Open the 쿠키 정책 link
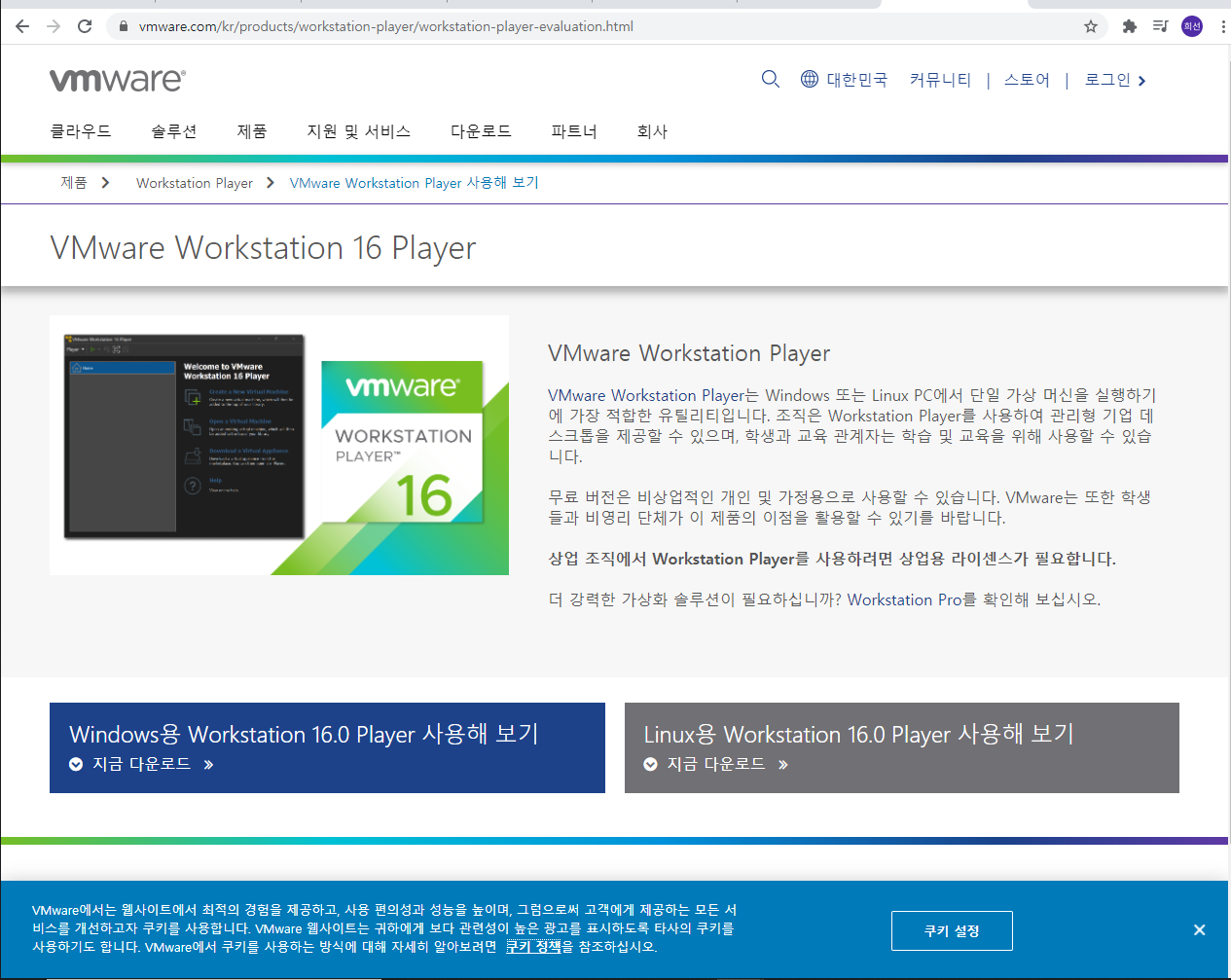Viewport: 1231px width, 980px height. click(533, 947)
